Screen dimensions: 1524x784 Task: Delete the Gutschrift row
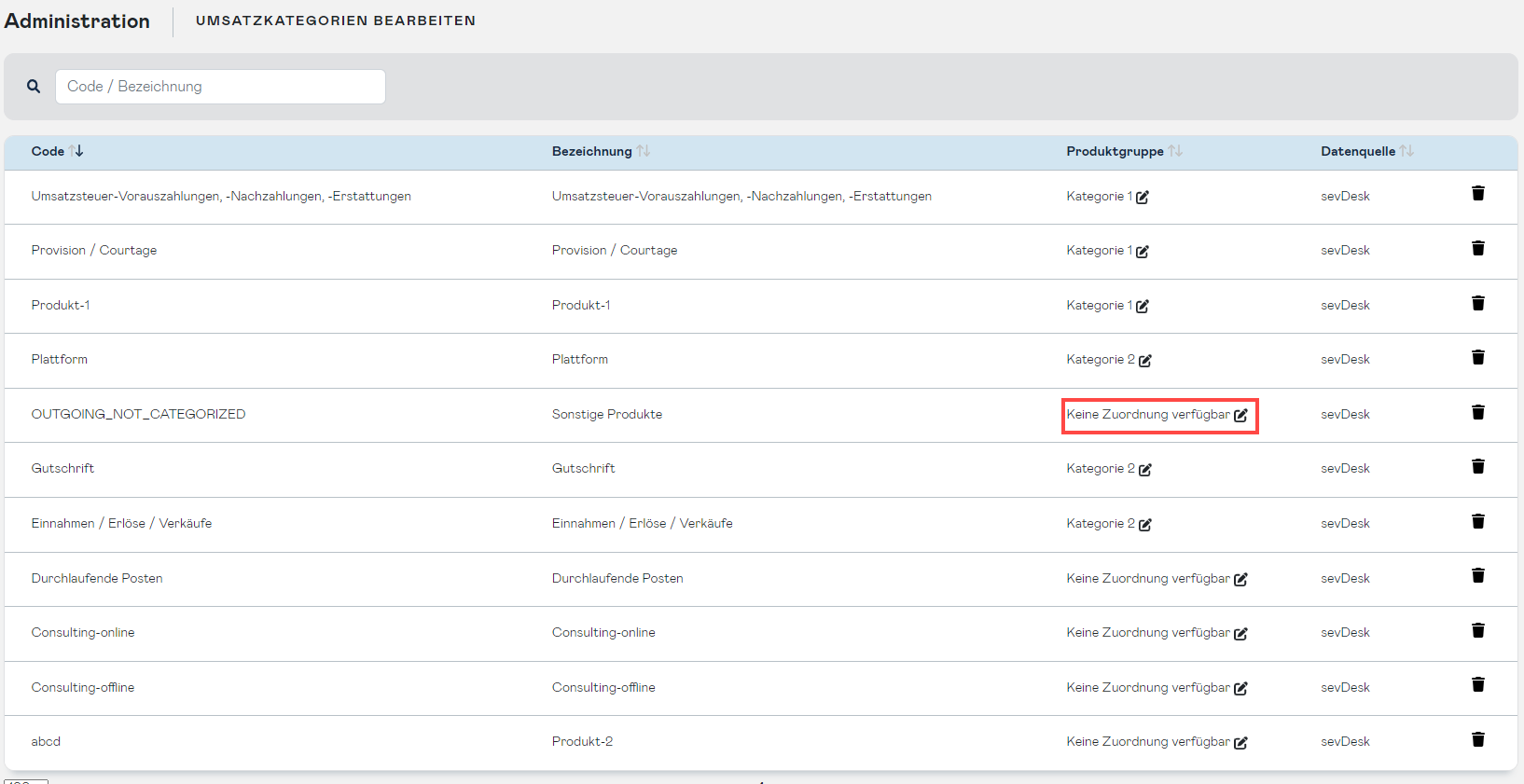tap(1478, 466)
